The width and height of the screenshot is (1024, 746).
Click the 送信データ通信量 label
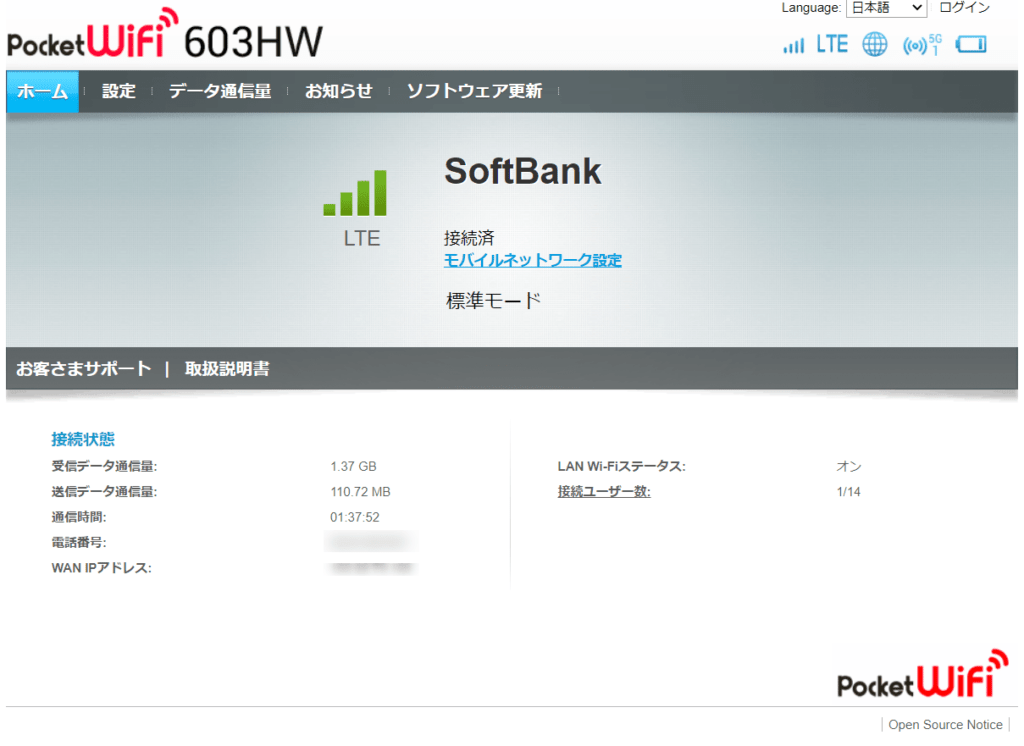pyautogui.click(x=104, y=492)
